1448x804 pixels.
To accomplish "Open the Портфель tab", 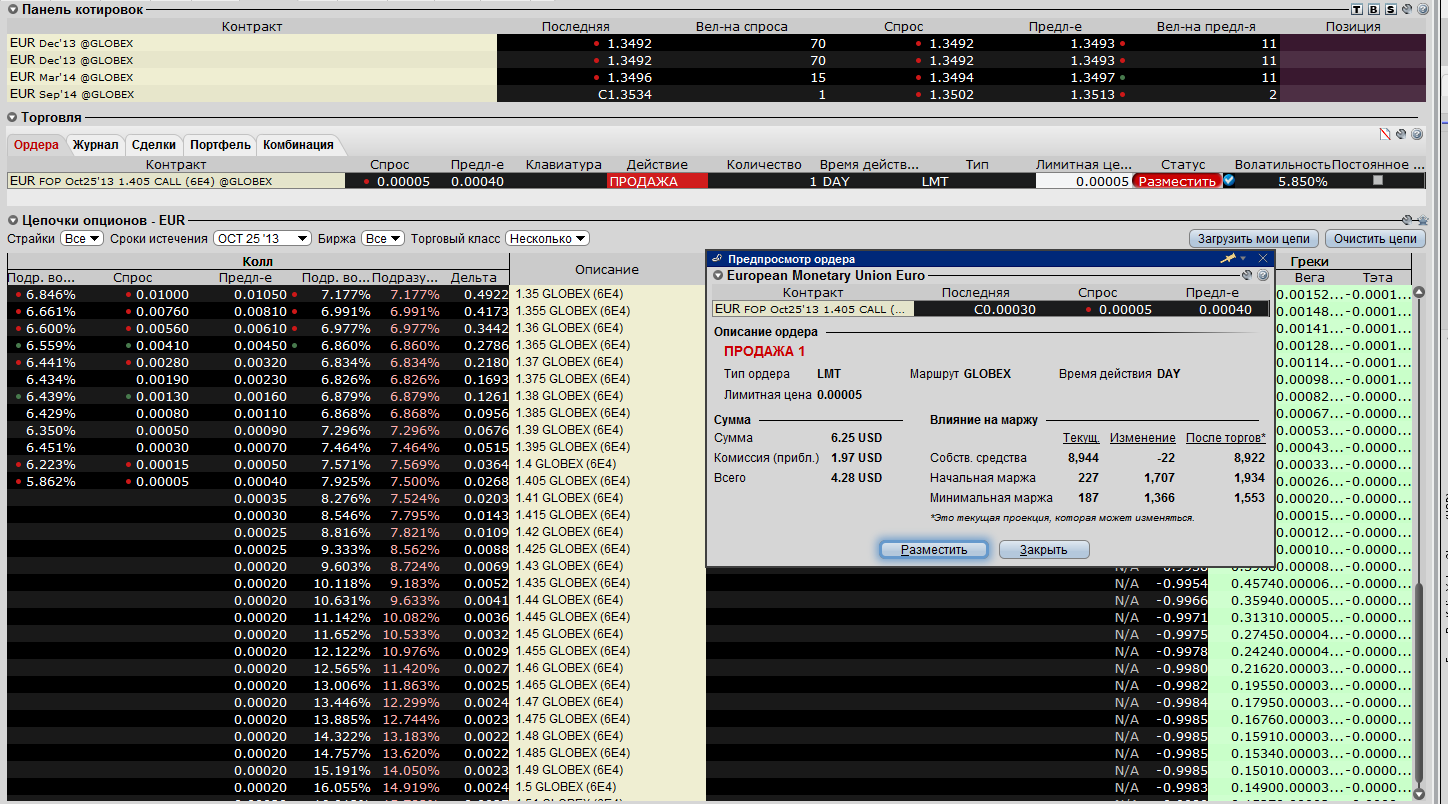I will click(x=220, y=145).
